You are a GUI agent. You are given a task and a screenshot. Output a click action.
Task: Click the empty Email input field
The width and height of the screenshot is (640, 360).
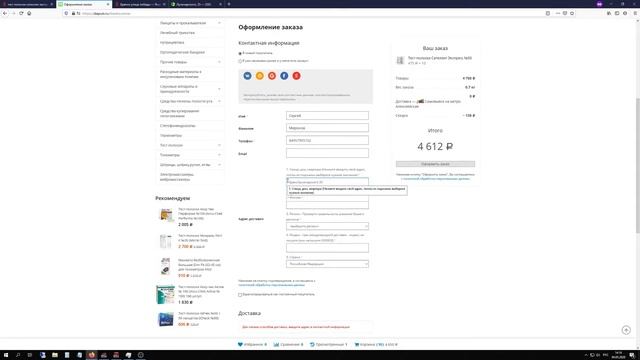click(327, 153)
